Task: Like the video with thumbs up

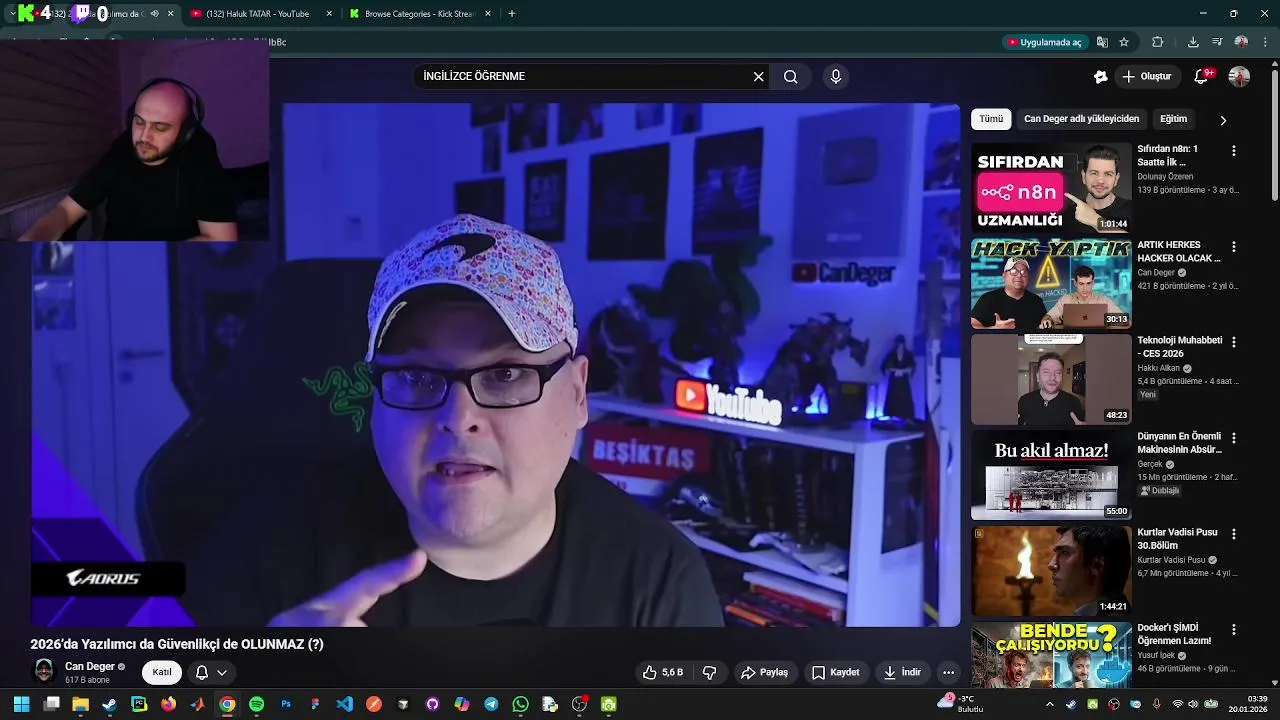Action: 664,672
